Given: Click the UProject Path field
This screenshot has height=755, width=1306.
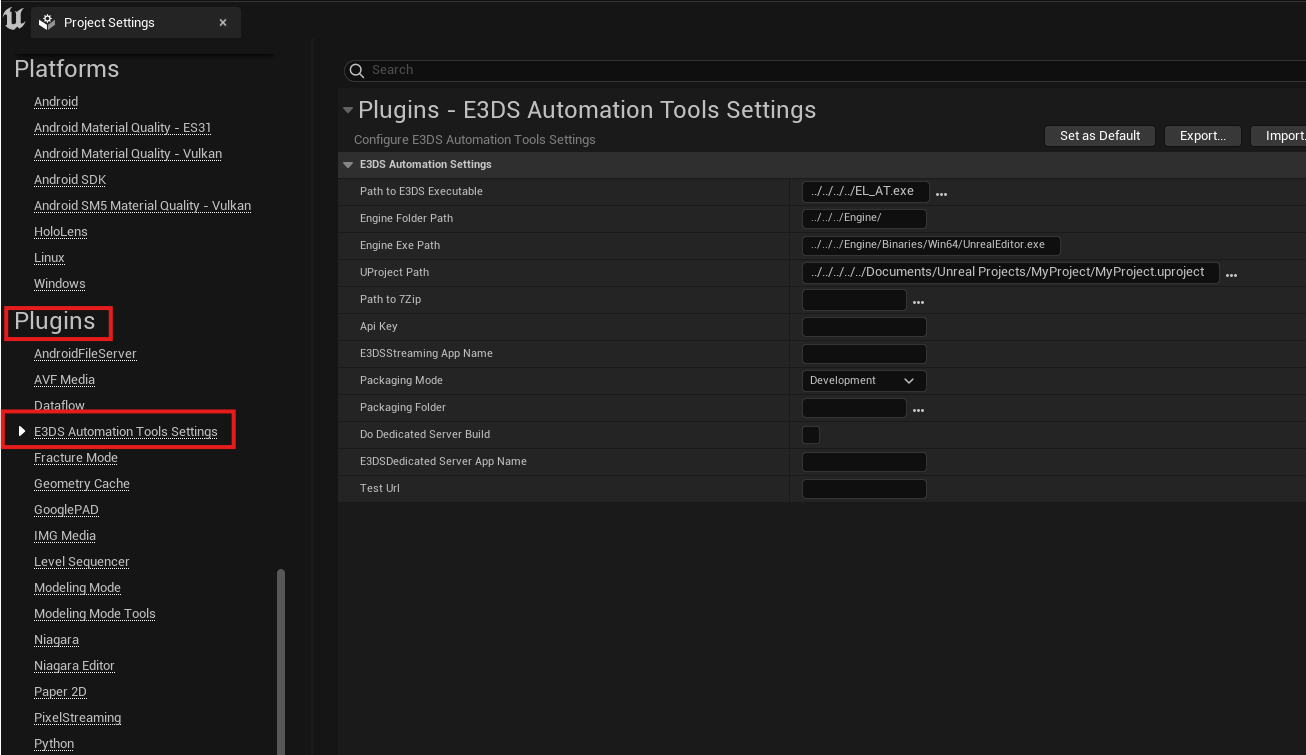Looking at the screenshot, I should point(1011,272).
